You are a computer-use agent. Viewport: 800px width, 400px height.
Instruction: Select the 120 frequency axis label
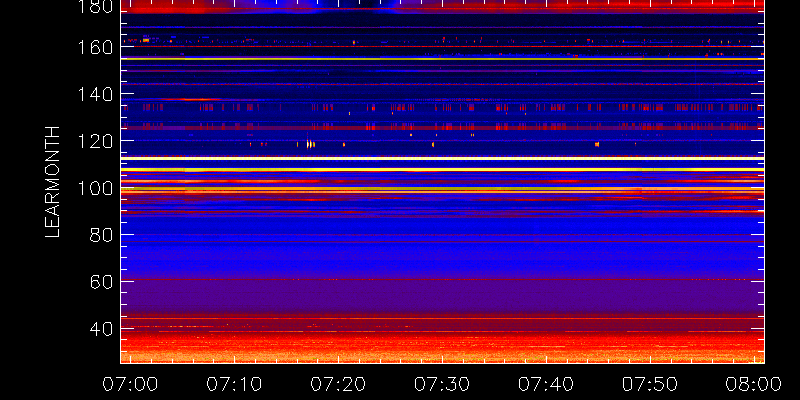(x=96, y=141)
